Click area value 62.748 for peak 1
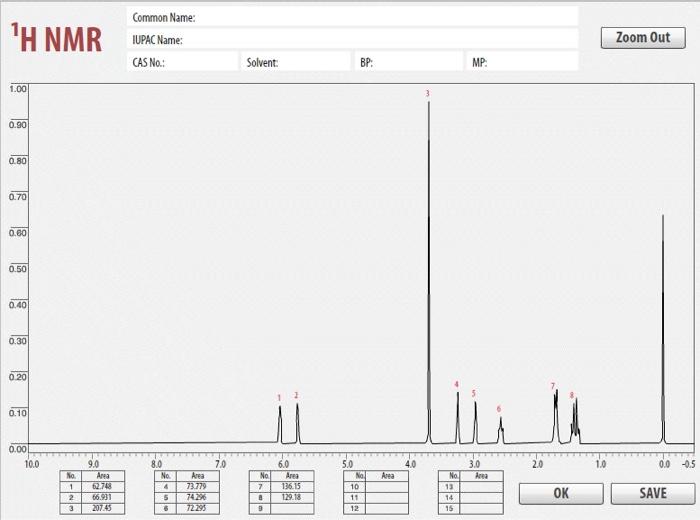Viewport: 700px width, 520px height. point(103,487)
